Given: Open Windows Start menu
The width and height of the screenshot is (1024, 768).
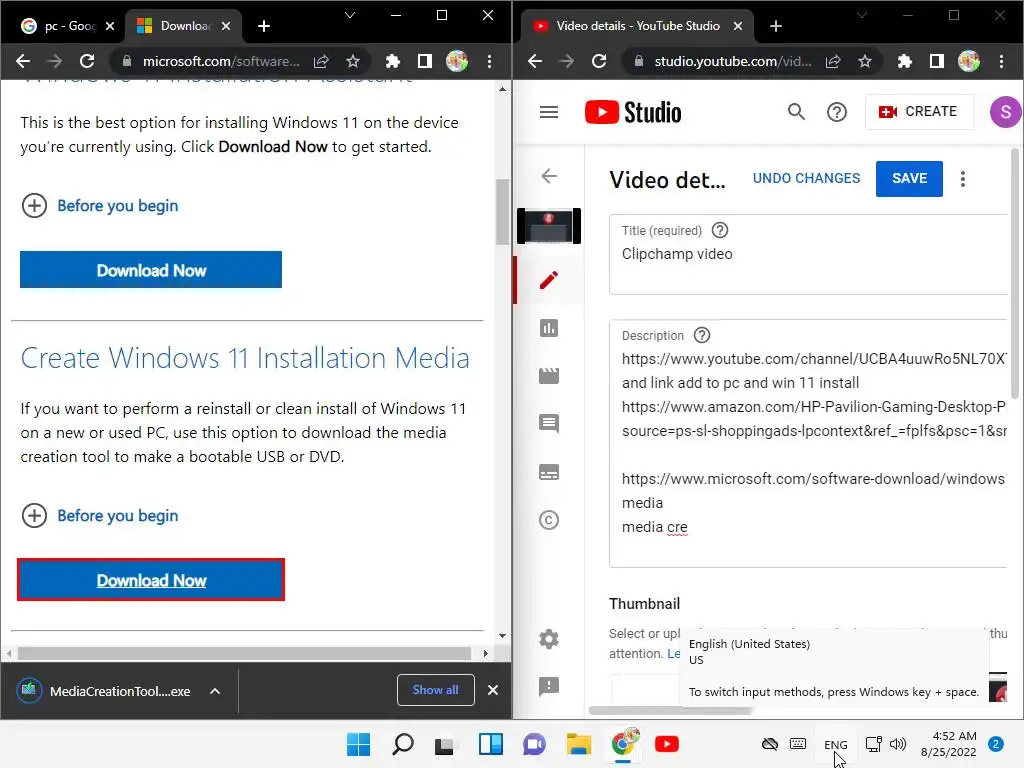Looking at the screenshot, I should coord(358,744).
